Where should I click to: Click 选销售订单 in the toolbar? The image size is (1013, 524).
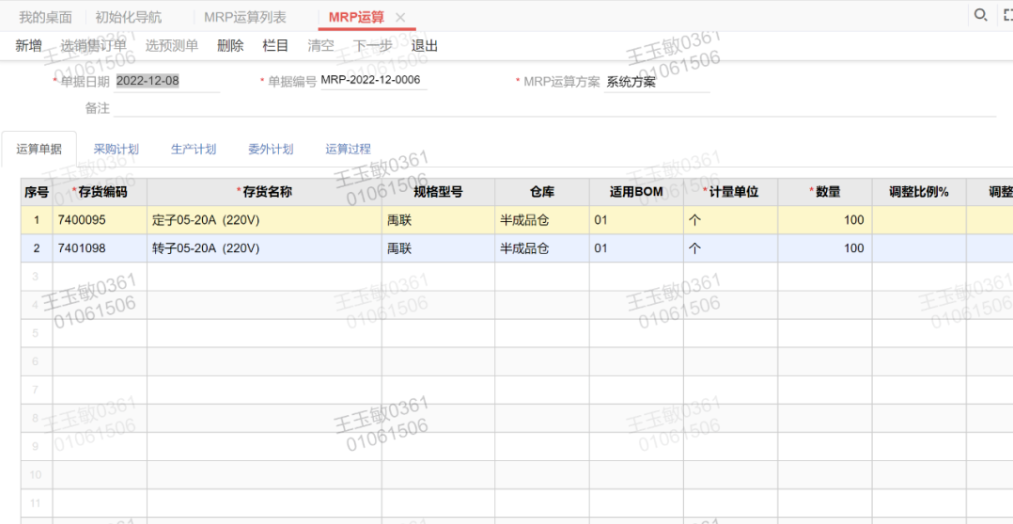coord(93,46)
